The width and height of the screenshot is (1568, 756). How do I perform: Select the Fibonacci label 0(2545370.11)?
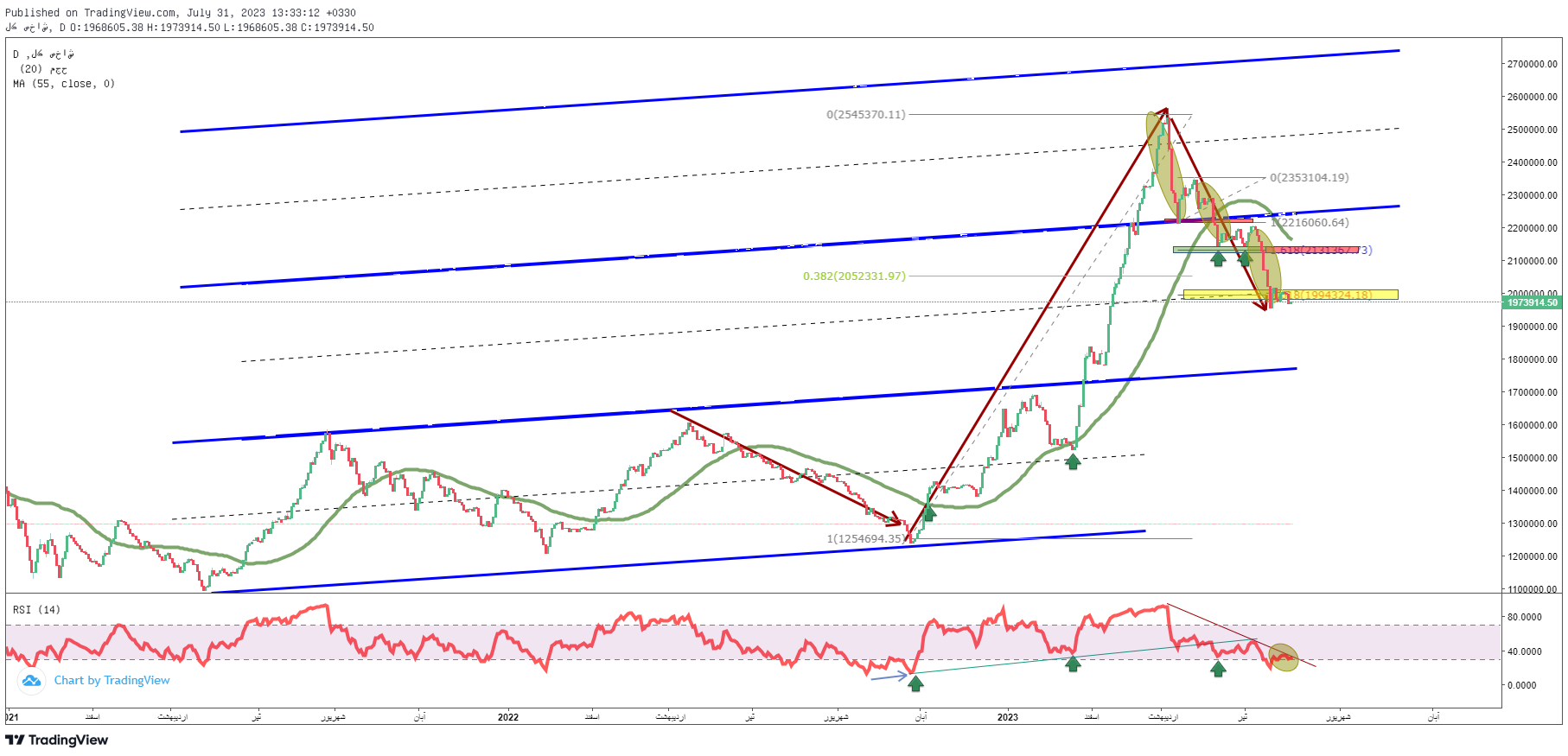(x=865, y=114)
